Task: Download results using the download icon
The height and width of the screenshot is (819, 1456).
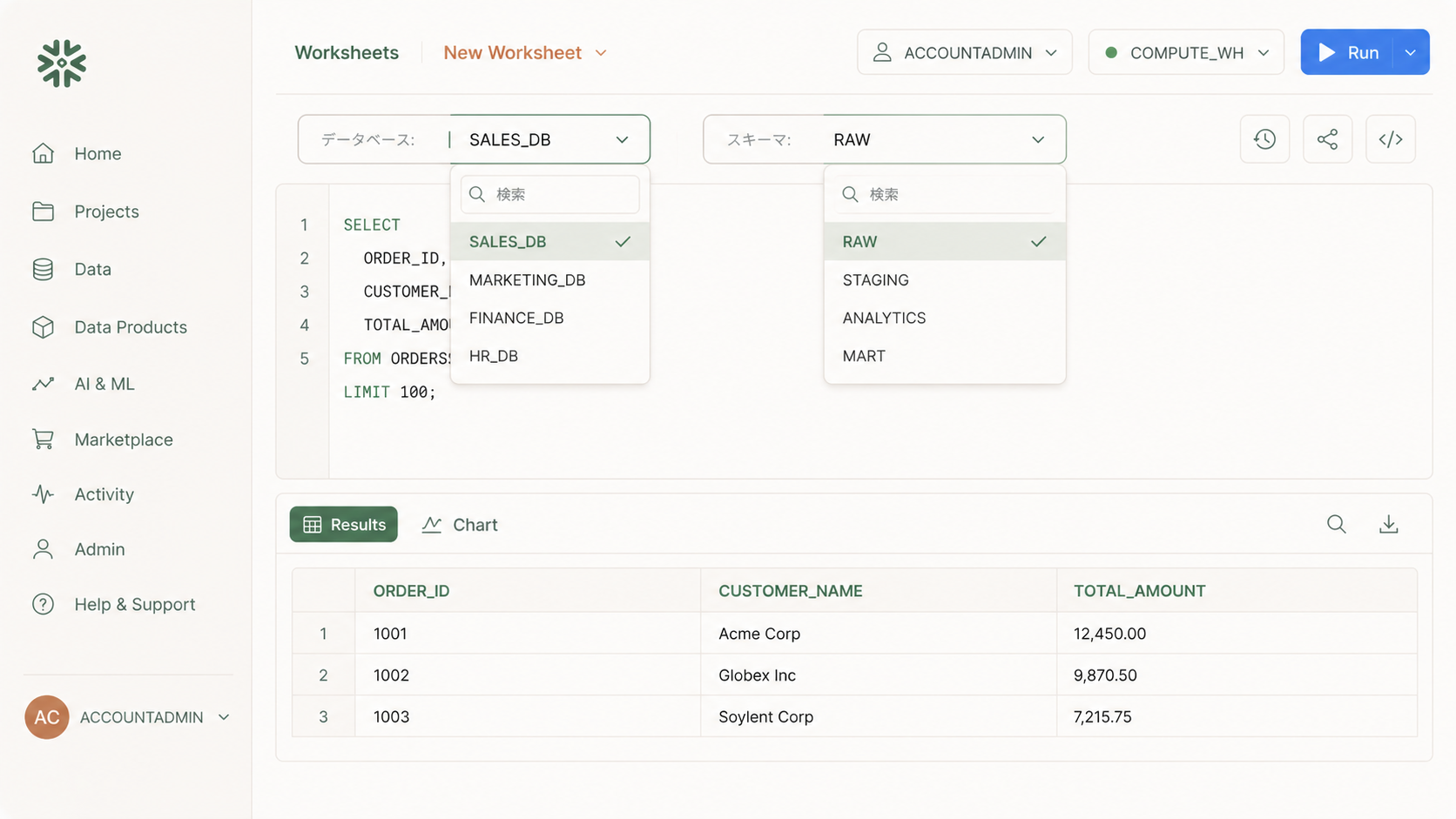Action: (x=1388, y=524)
